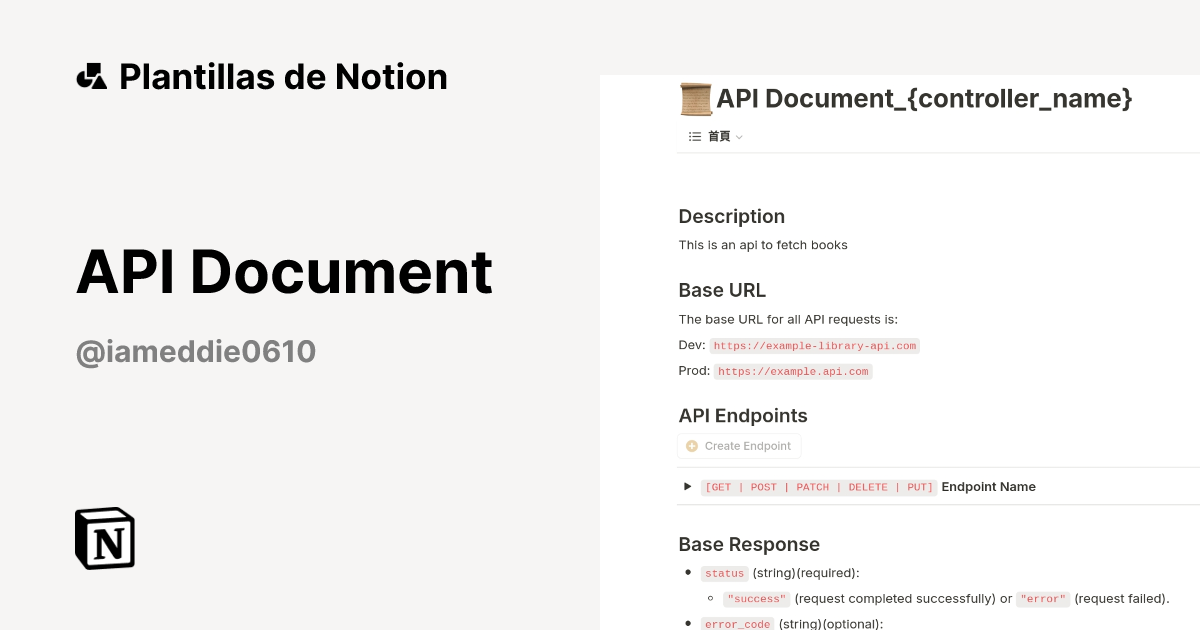Click the status code tag
This screenshot has width=1200, height=630.
point(724,573)
